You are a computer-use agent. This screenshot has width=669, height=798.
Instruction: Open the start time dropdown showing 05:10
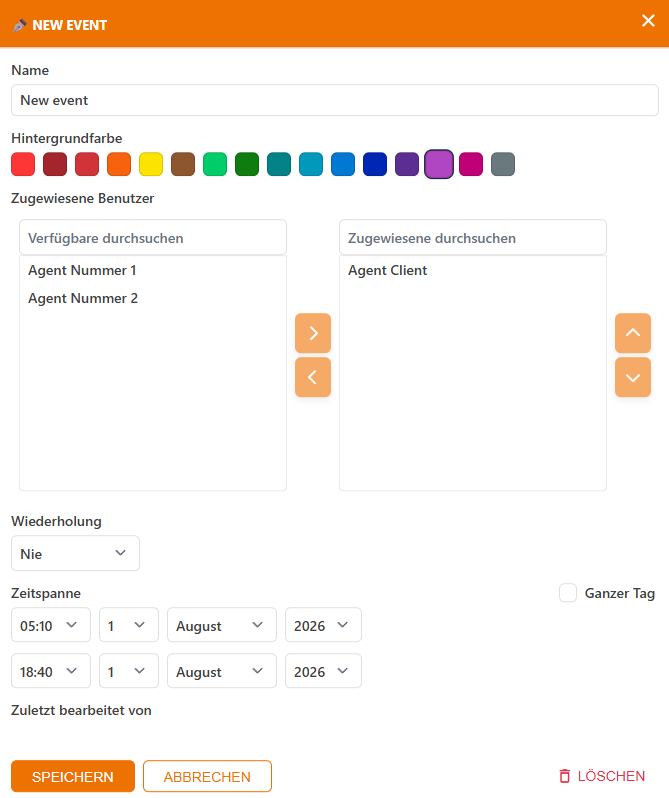click(51, 625)
